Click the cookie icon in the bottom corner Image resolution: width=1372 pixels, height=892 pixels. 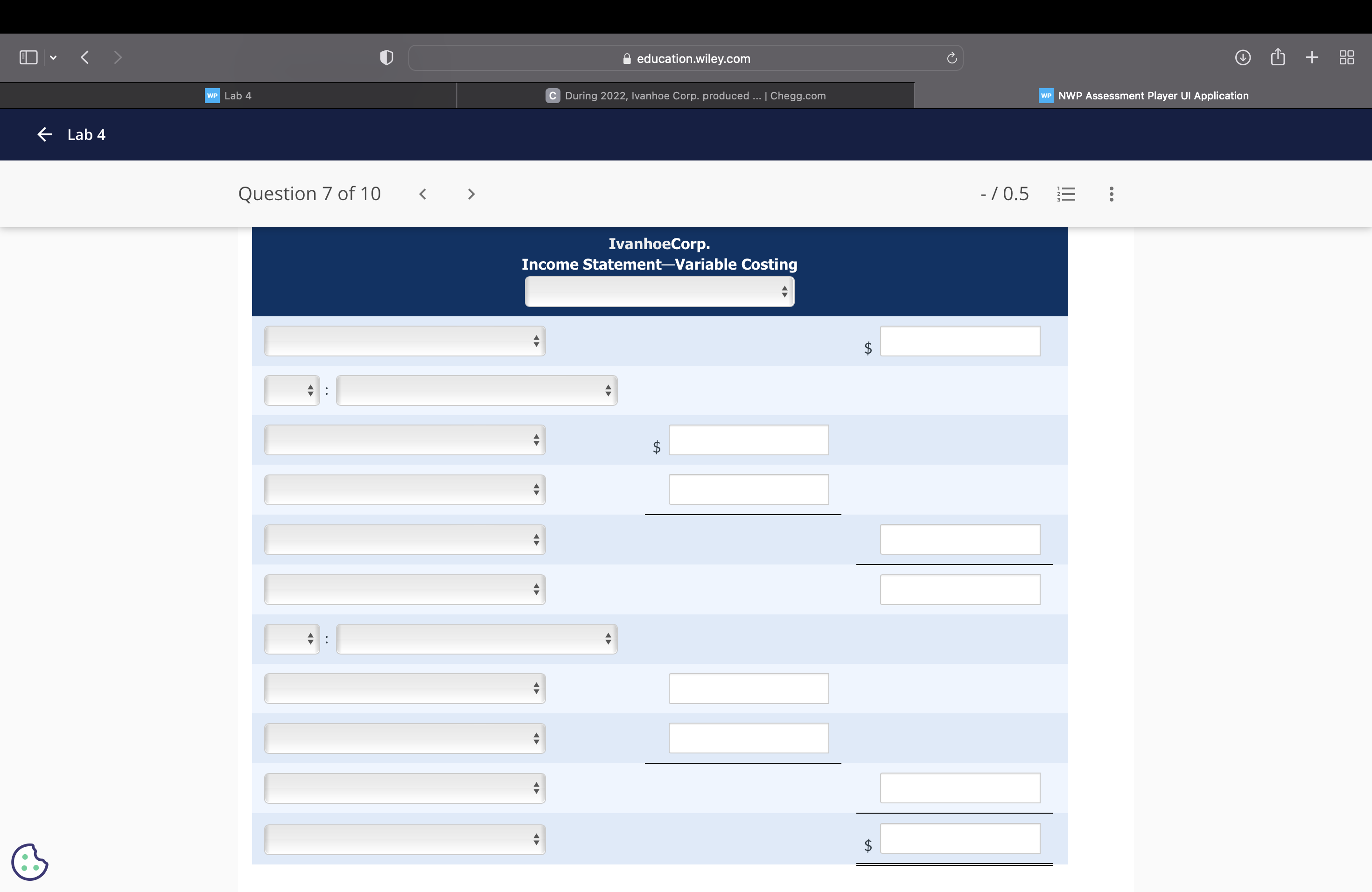(29, 862)
